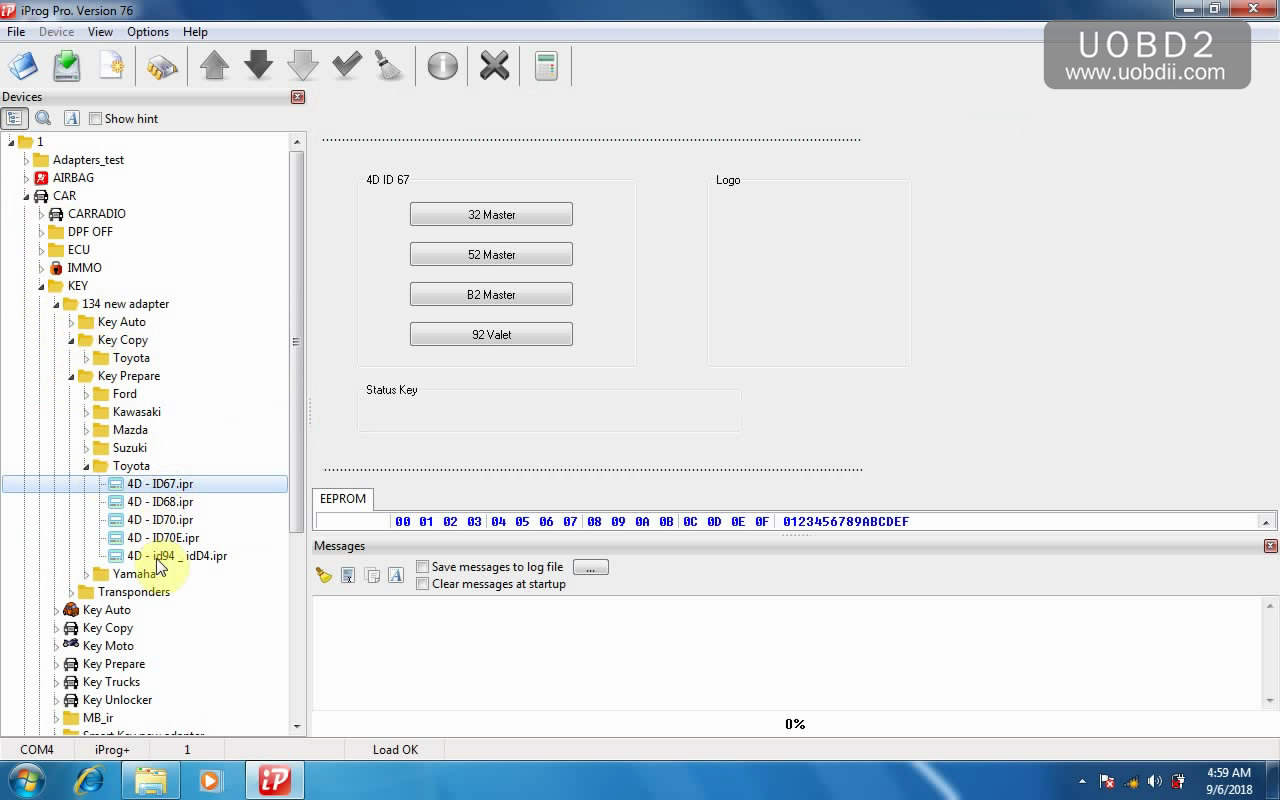Collapse the Key Prepare Toyota folder

(88, 466)
